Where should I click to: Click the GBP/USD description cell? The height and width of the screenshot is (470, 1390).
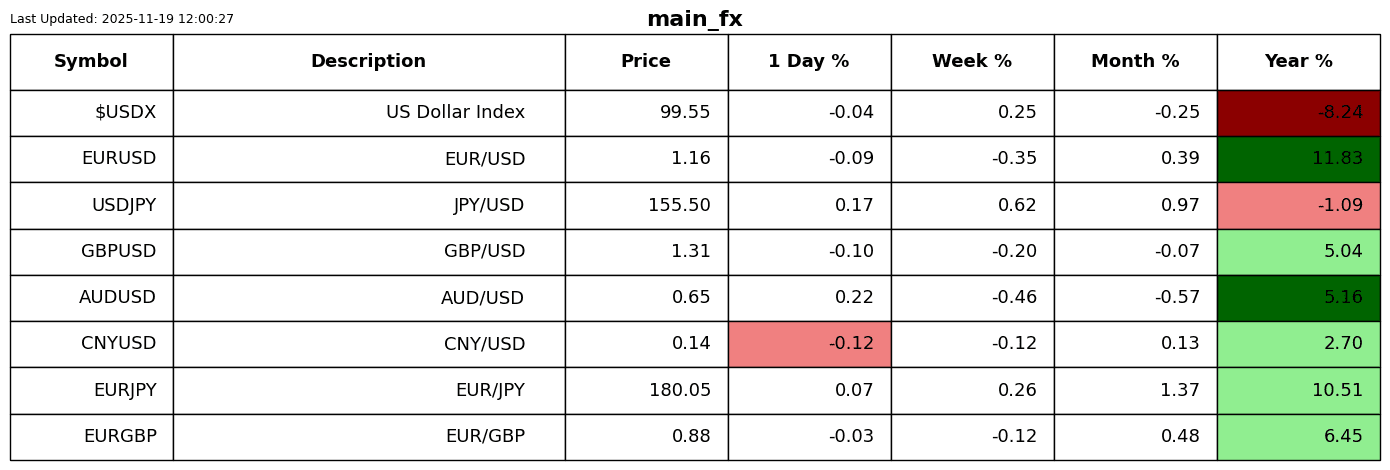pos(484,252)
